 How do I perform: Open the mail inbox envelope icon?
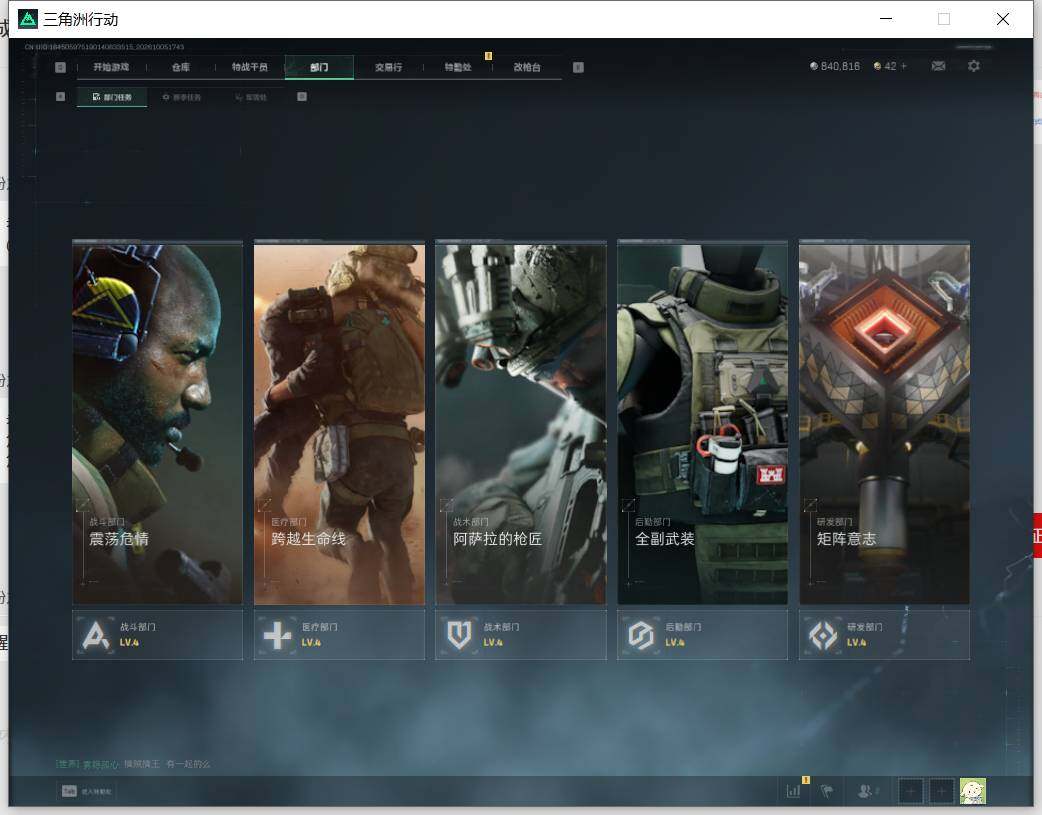click(938, 66)
